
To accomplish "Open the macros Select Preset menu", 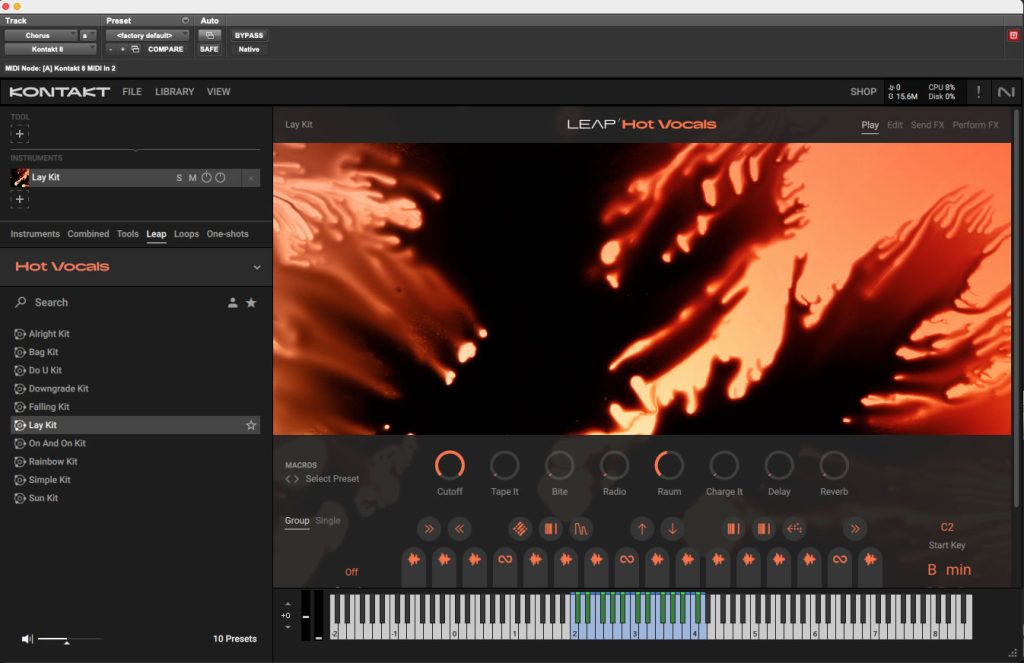I will (x=332, y=479).
